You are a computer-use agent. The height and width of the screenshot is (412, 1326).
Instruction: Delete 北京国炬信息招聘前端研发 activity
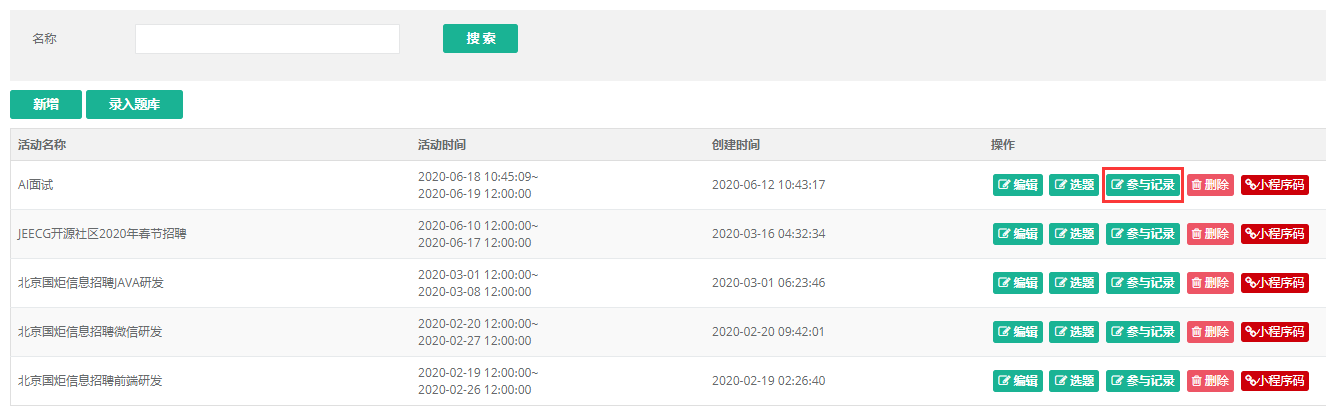(x=1210, y=381)
